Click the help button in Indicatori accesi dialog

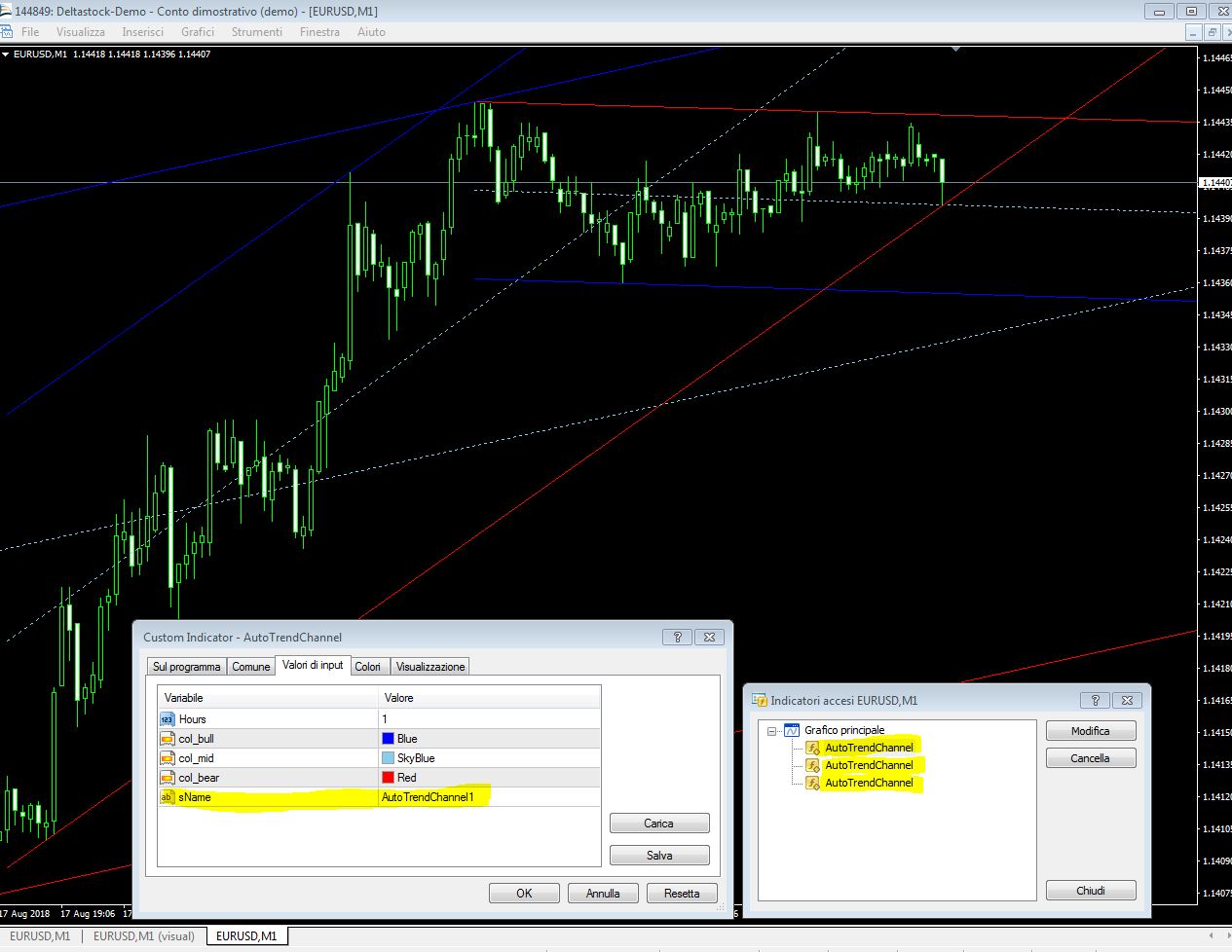[x=1095, y=700]
